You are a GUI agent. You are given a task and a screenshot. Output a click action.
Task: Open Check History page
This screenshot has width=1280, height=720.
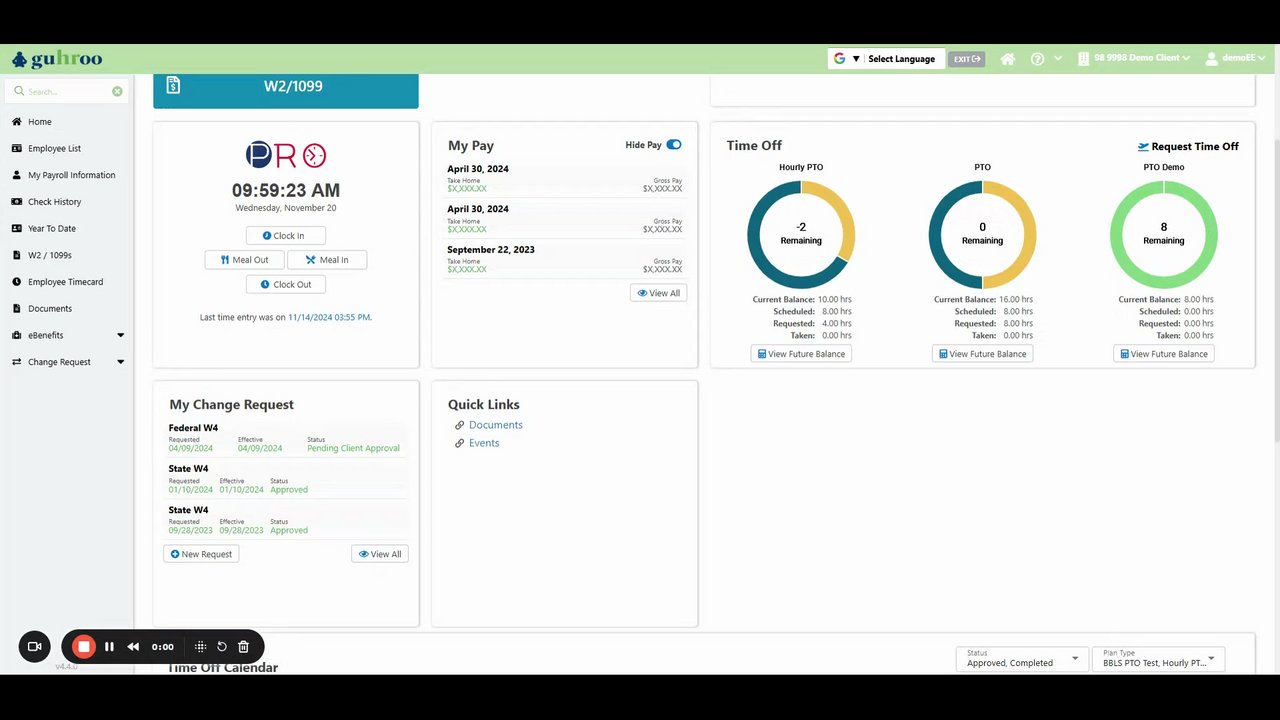54,202
